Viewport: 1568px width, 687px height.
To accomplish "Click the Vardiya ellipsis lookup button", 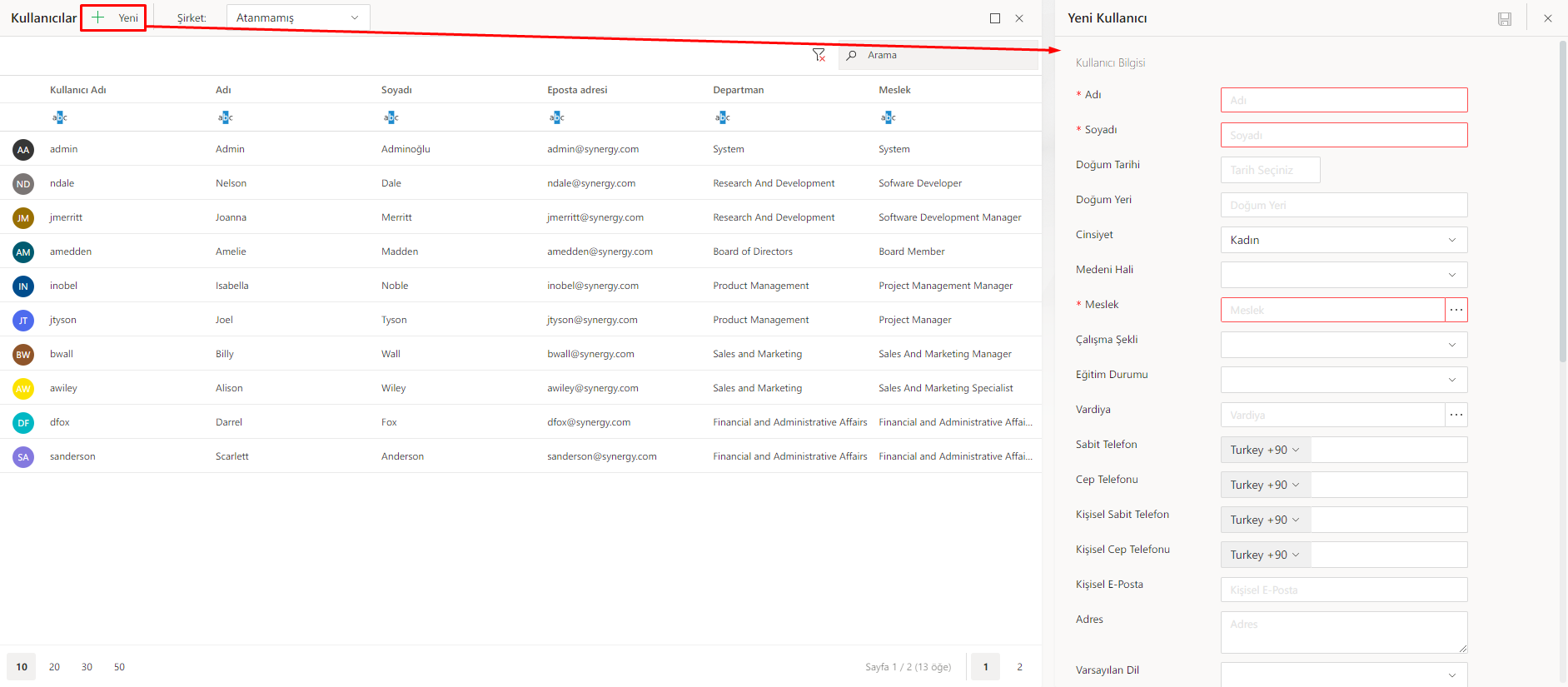I will [1456, 415].
